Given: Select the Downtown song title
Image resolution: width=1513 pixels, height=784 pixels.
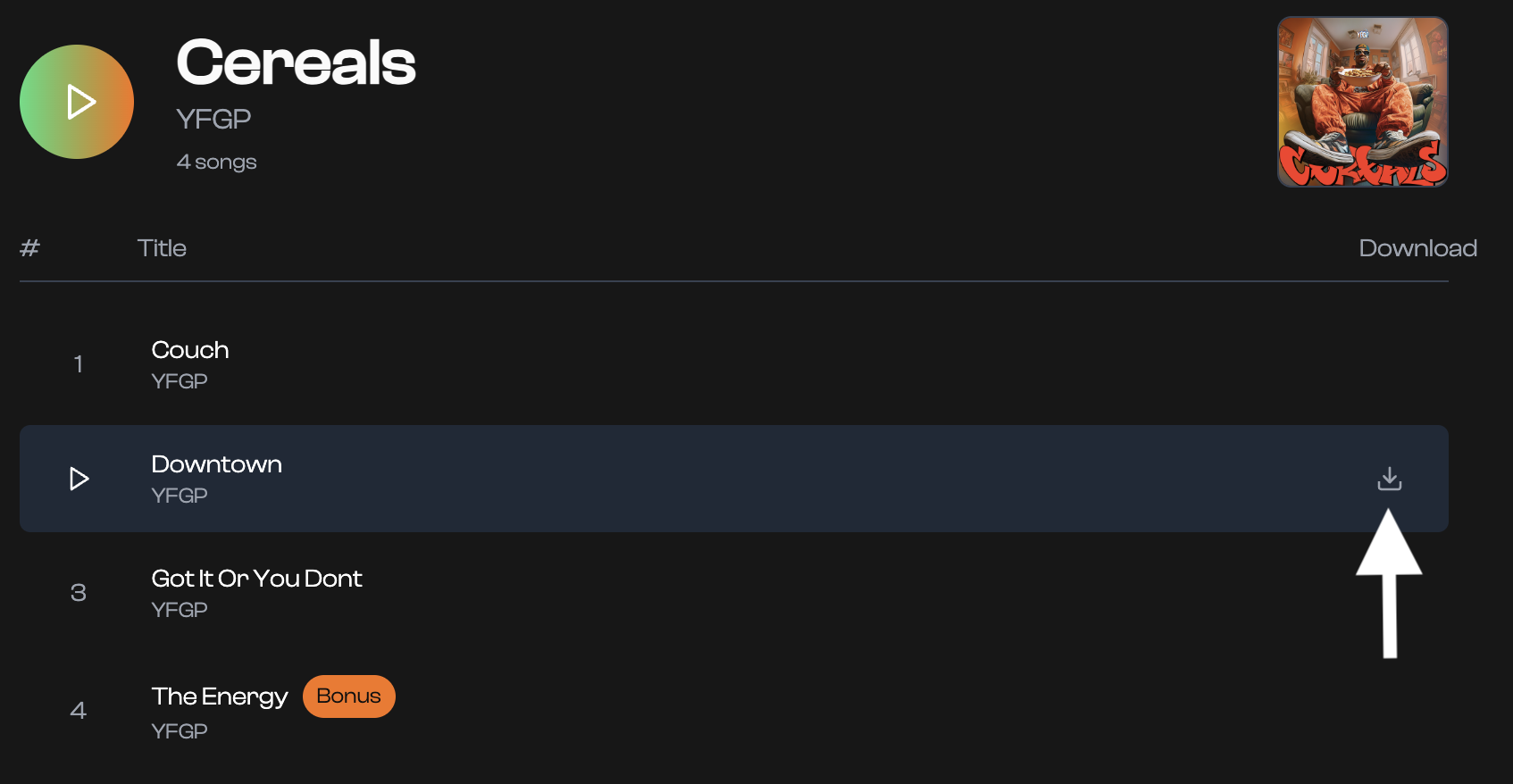Looking at the screenshot, I should point(216,464).
